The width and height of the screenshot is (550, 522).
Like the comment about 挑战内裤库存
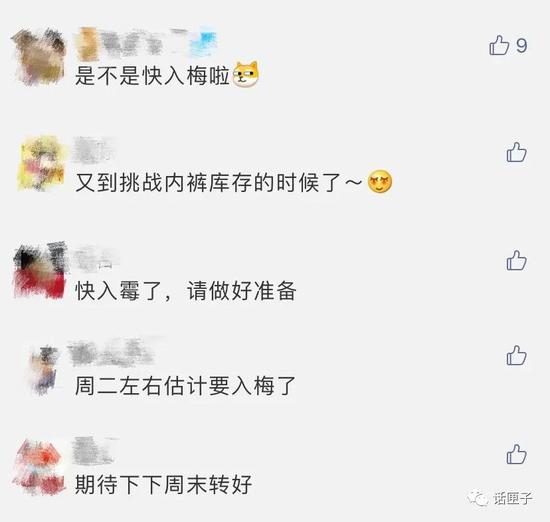[x=516, y=152]
